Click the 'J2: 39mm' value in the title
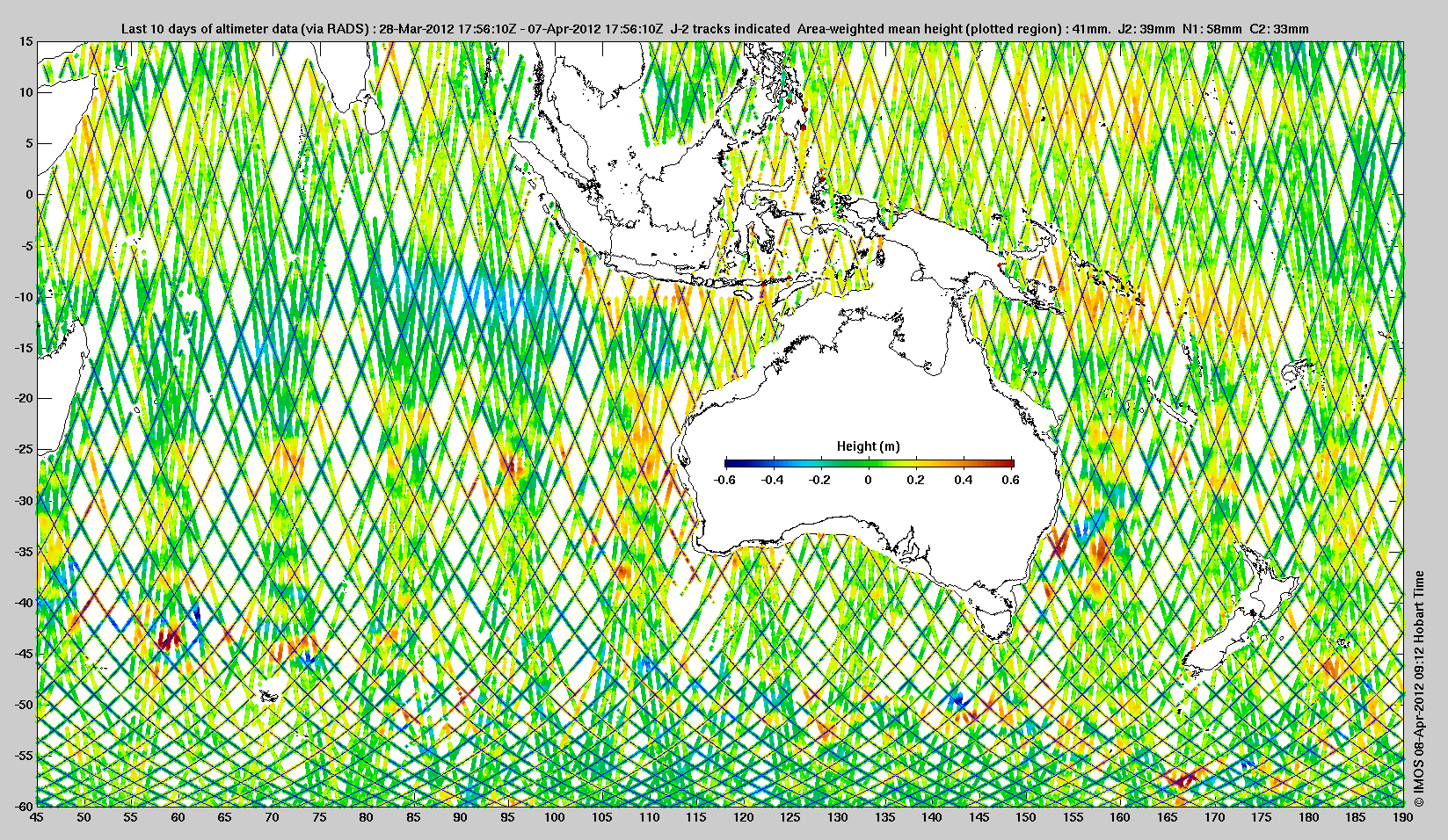1448x840 pixels. 1146,29
